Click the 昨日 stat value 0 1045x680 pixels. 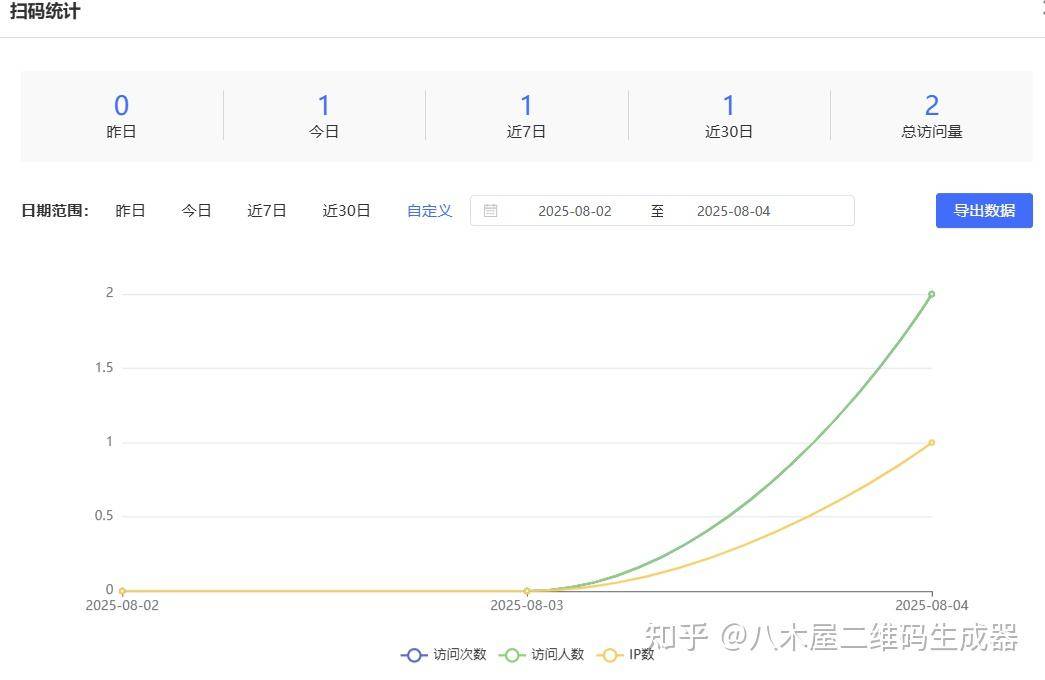121,105
